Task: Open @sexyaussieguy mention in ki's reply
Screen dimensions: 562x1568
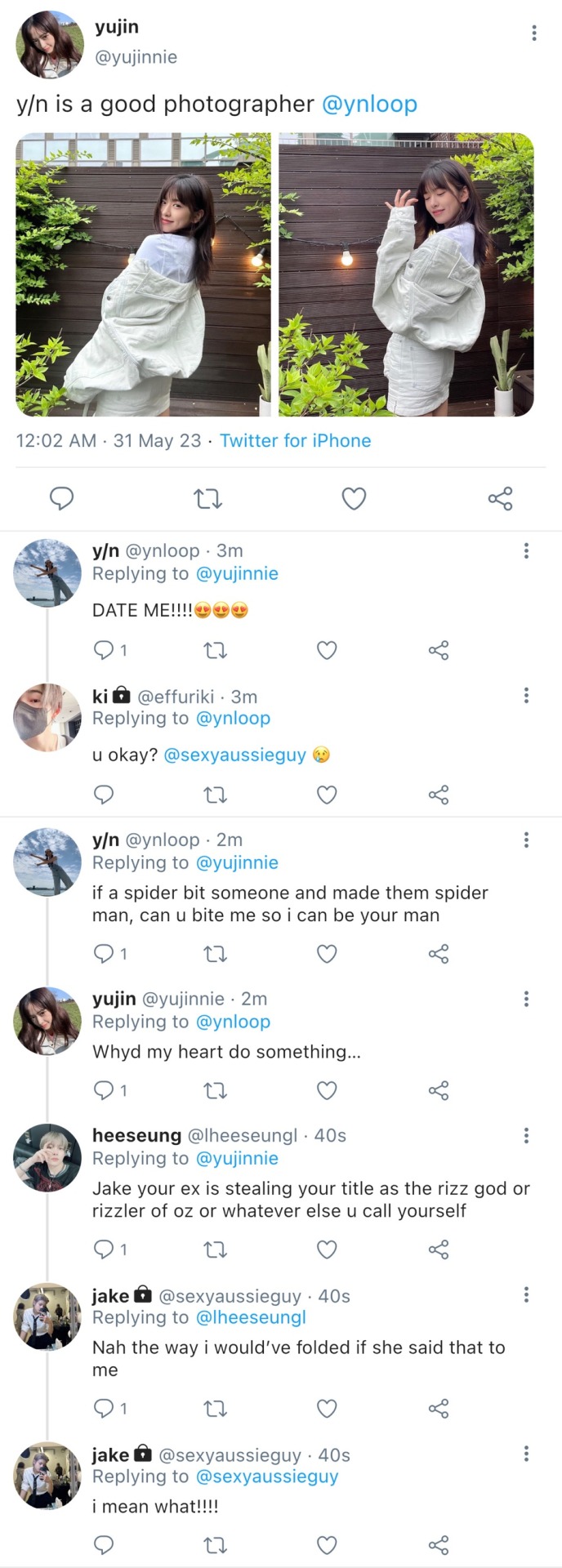Action: [x=234, y=755]
